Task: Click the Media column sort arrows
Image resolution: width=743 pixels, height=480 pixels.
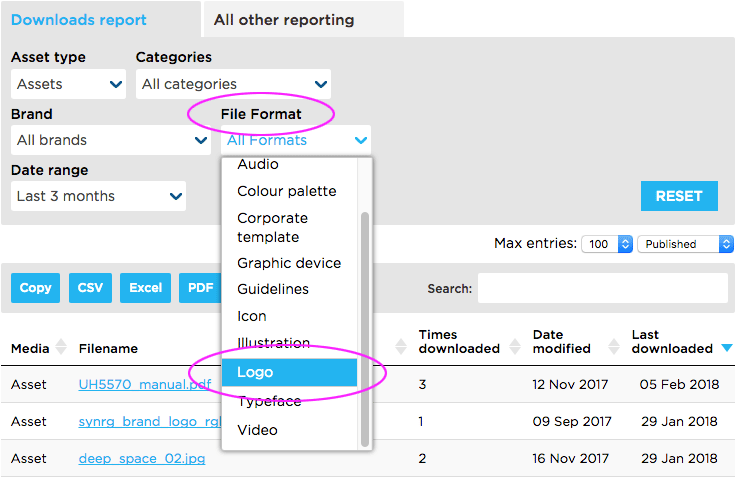Action: point(60,348)
